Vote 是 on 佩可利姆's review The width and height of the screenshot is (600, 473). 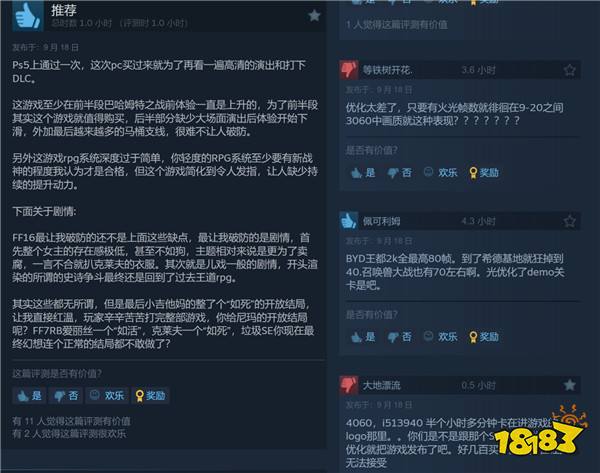pyautogui.click(x=363, y=337)
